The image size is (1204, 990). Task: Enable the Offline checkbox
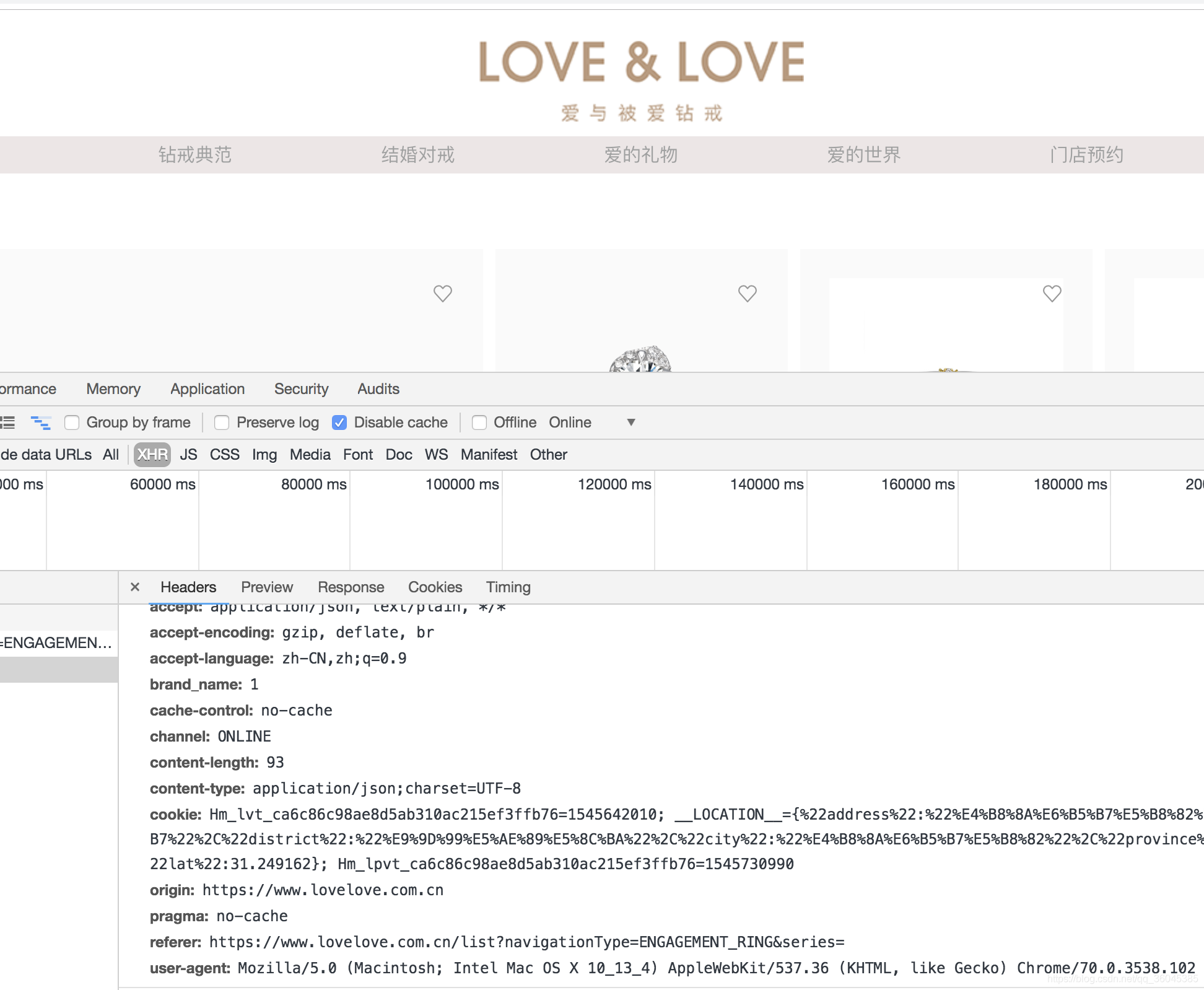479,422
